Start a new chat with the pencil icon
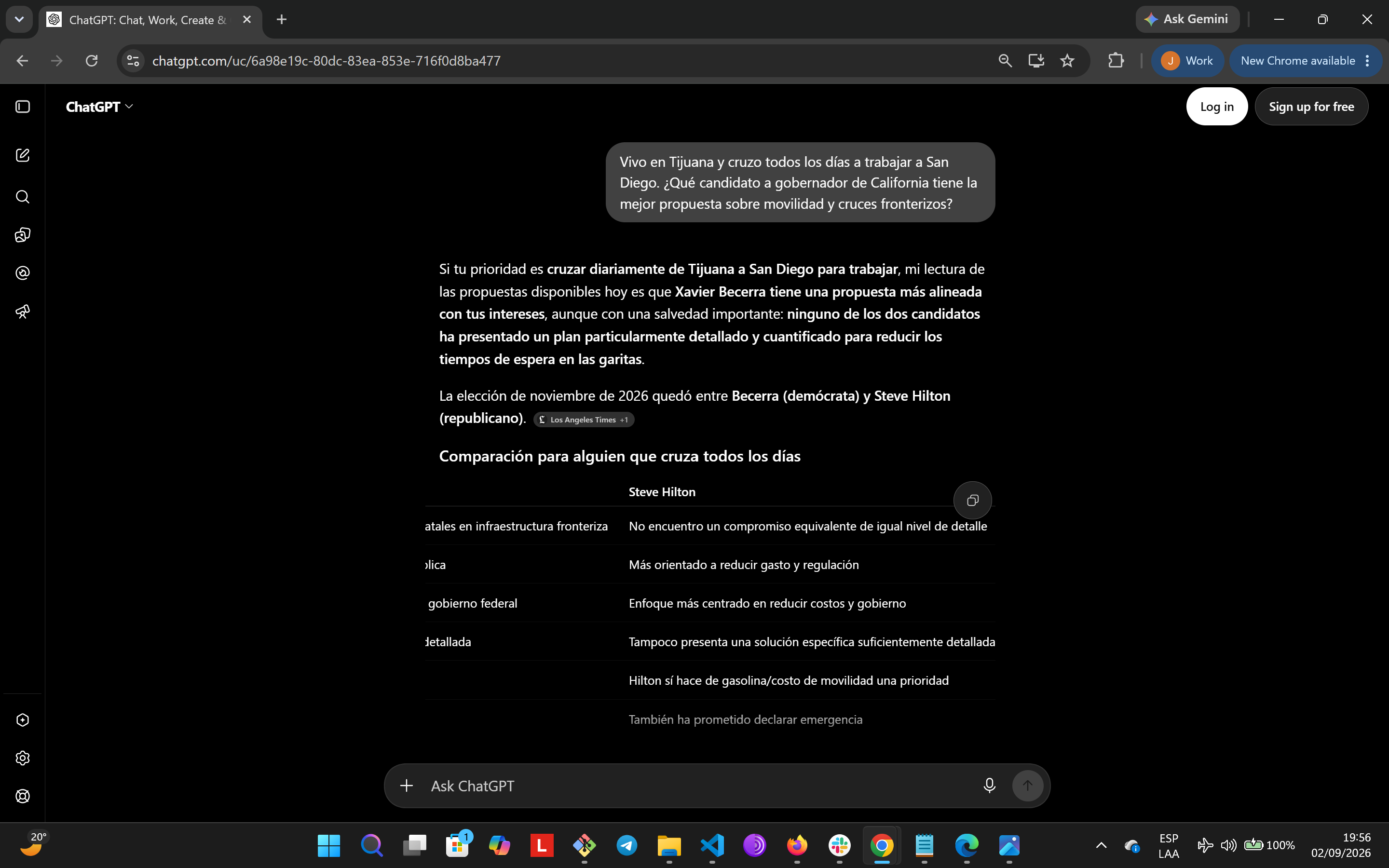Image resolution: width=1389 pixels, height=868 pixels. tap(22, 155)
